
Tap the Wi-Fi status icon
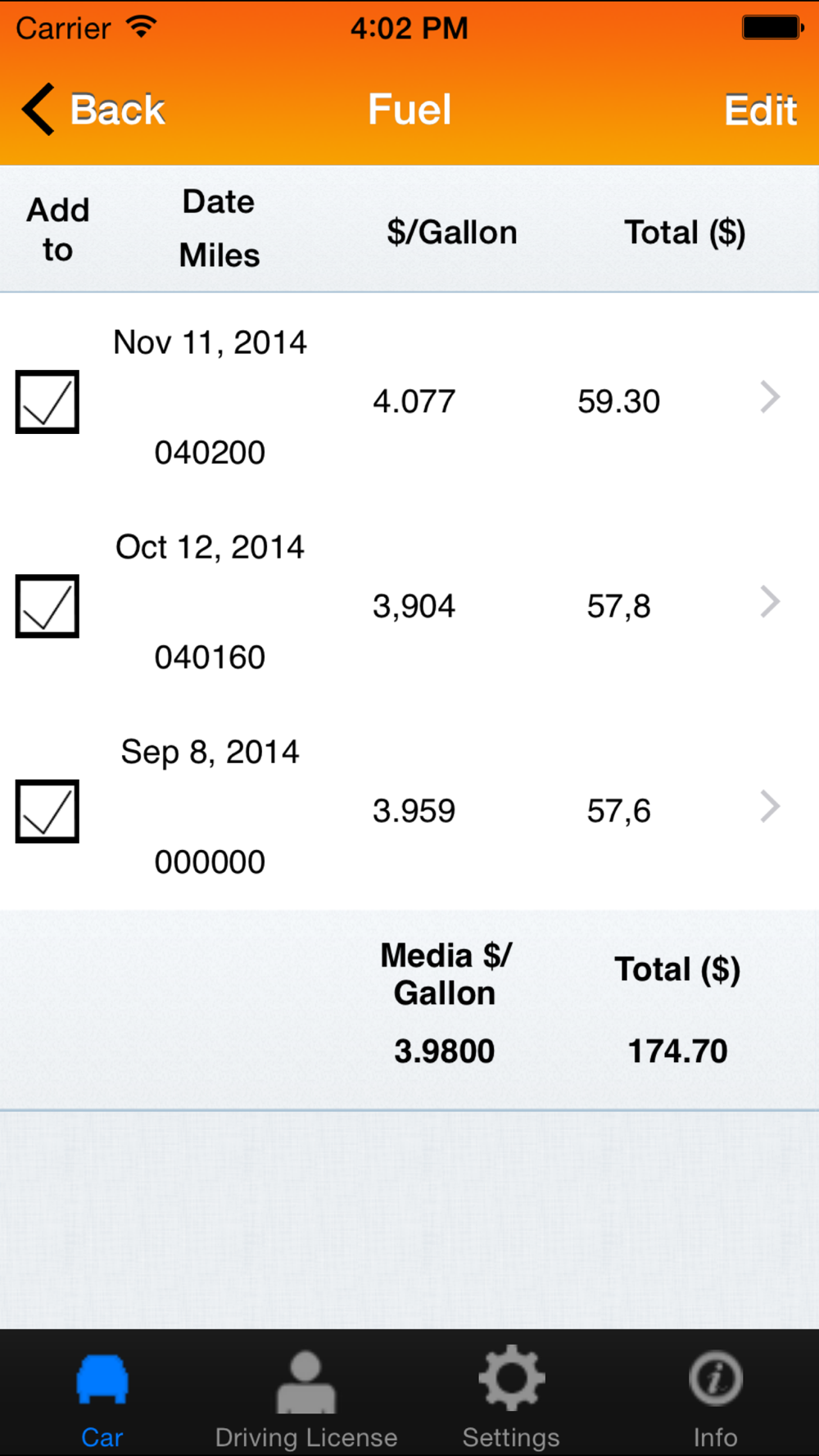point(142,27)
